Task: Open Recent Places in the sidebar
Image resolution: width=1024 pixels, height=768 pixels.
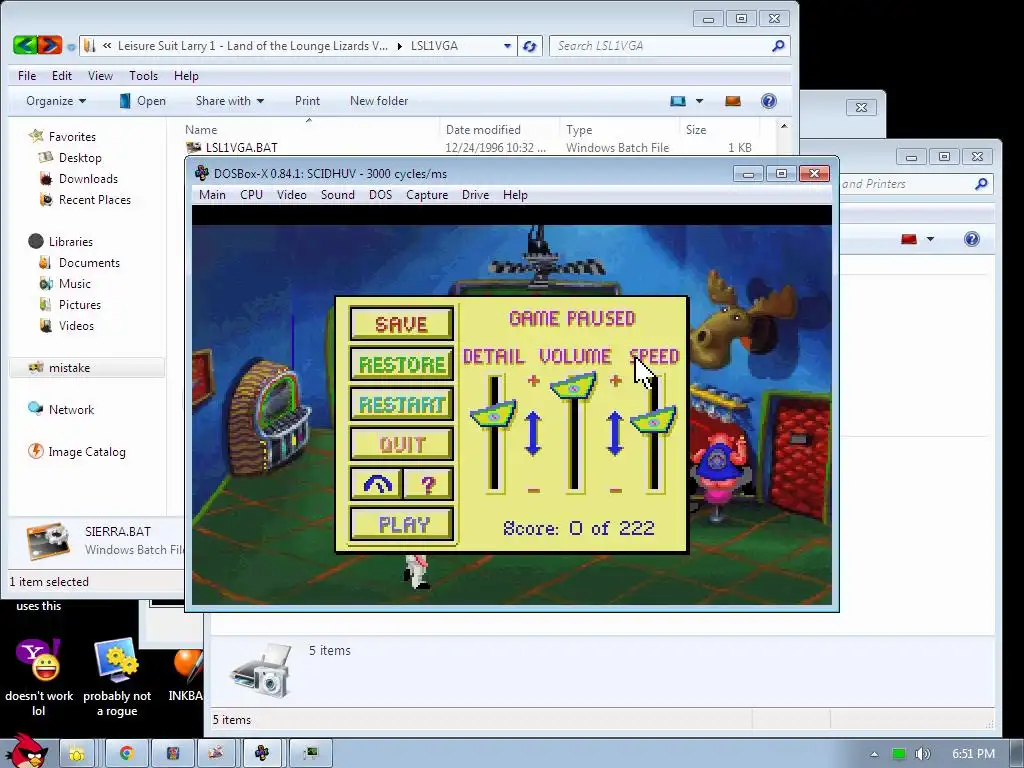Action: click(x=95, y=199)
